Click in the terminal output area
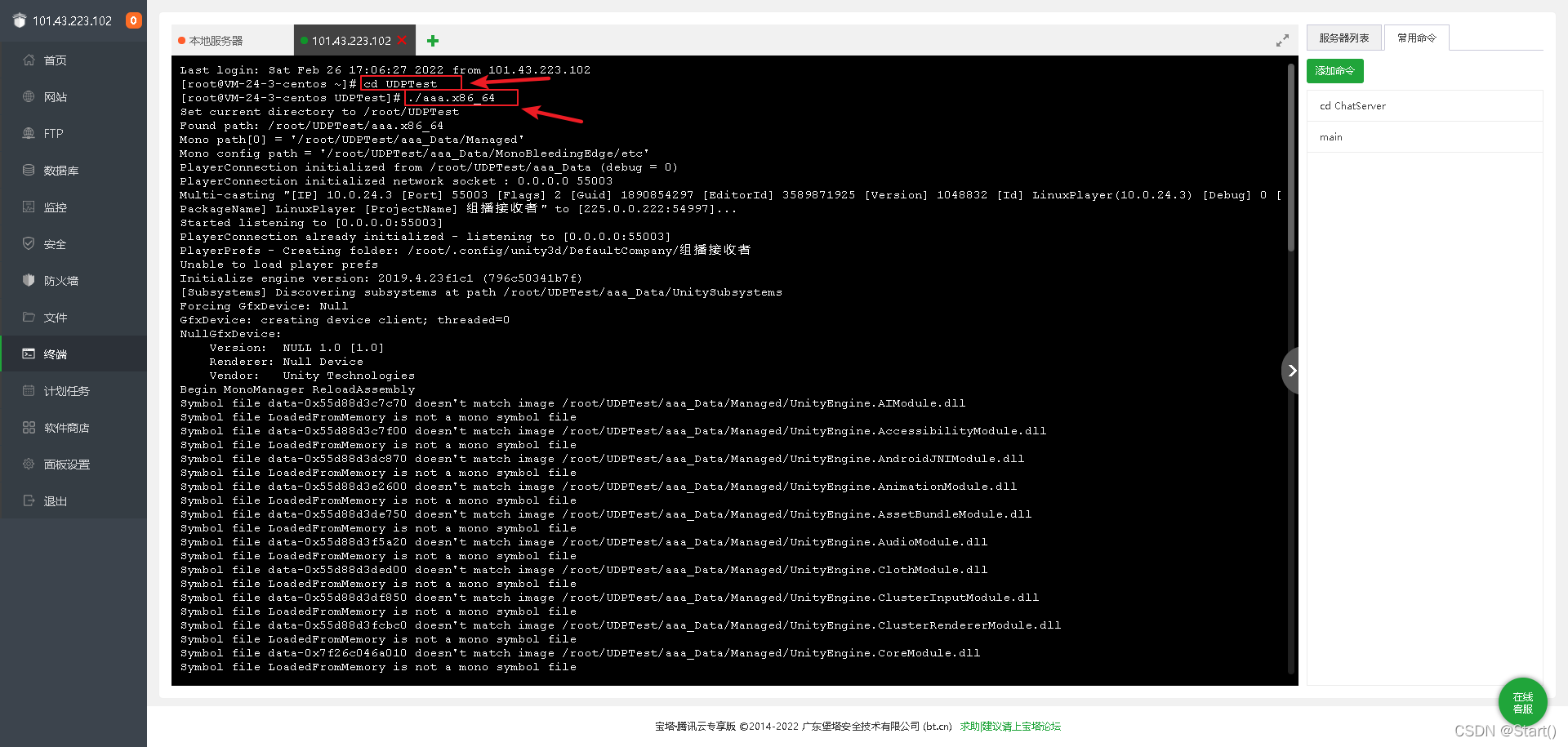The width and height of the screenshot is (1568, 747). (735, 371)
